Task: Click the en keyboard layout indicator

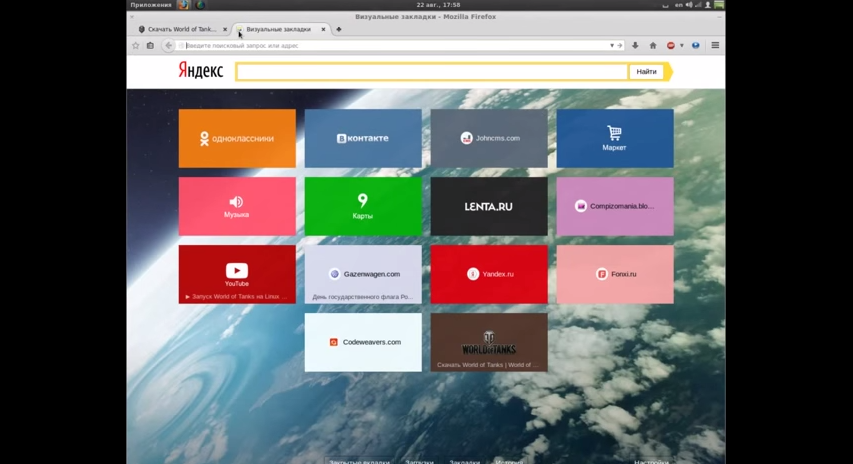Action: [678, 5]
